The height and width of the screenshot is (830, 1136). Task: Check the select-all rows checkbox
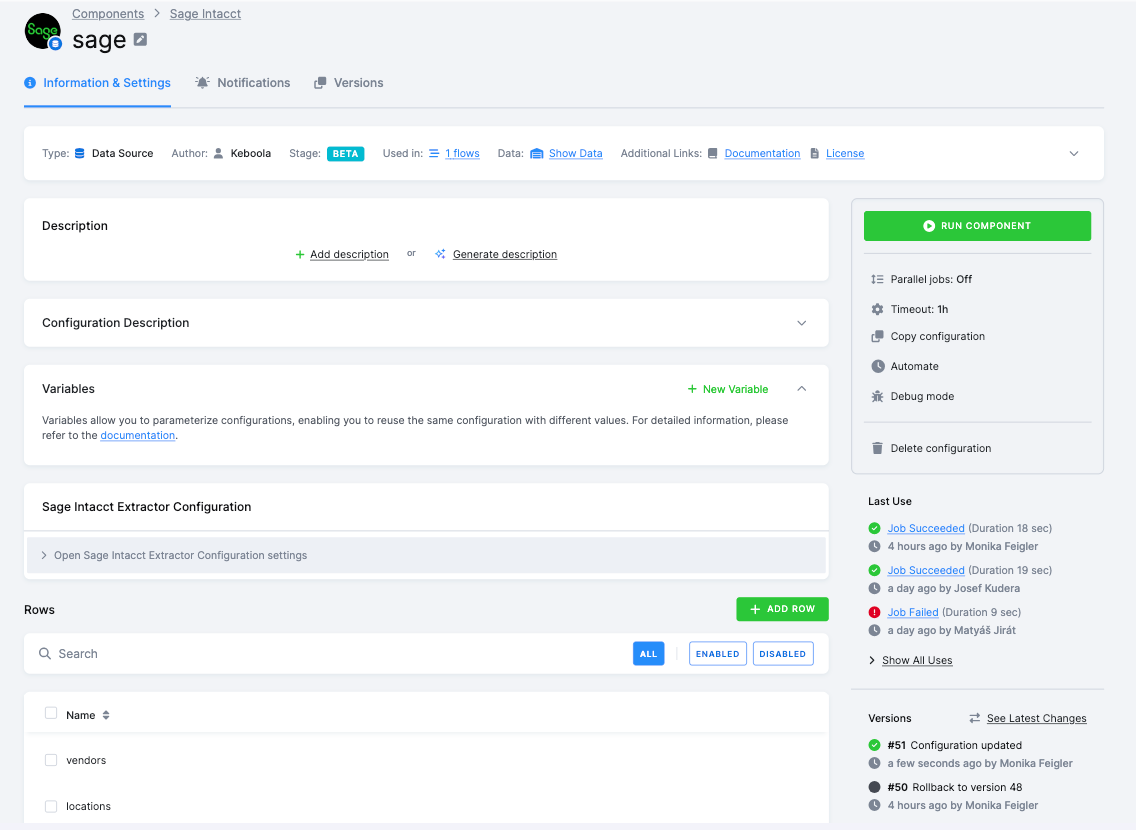51,713
